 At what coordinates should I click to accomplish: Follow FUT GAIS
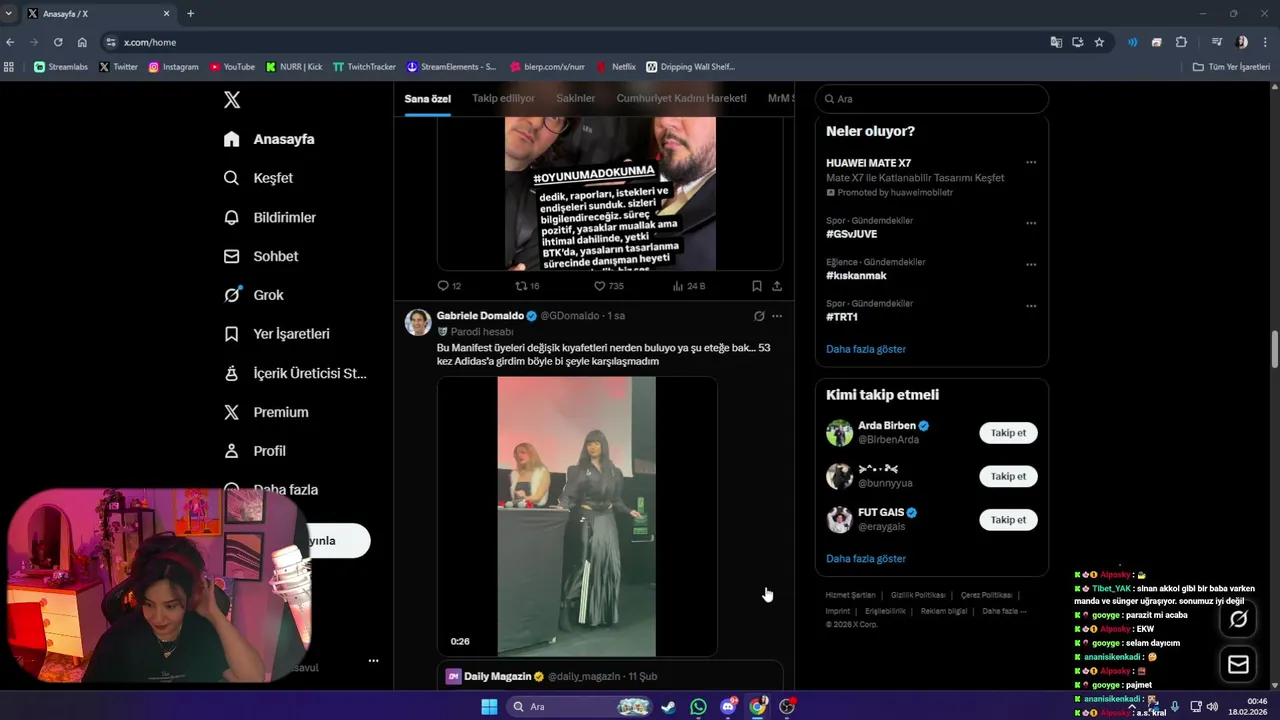[1008, 520]
